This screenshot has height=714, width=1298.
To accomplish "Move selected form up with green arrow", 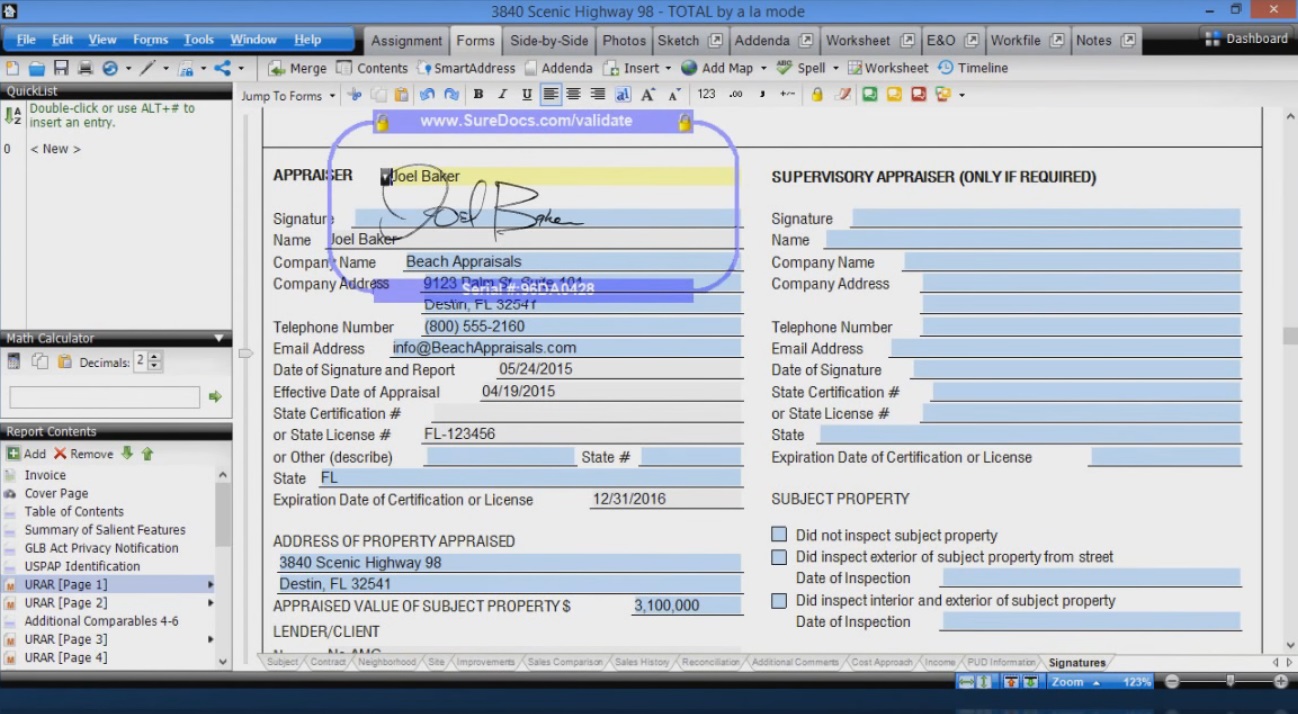I will pos(147,453).
